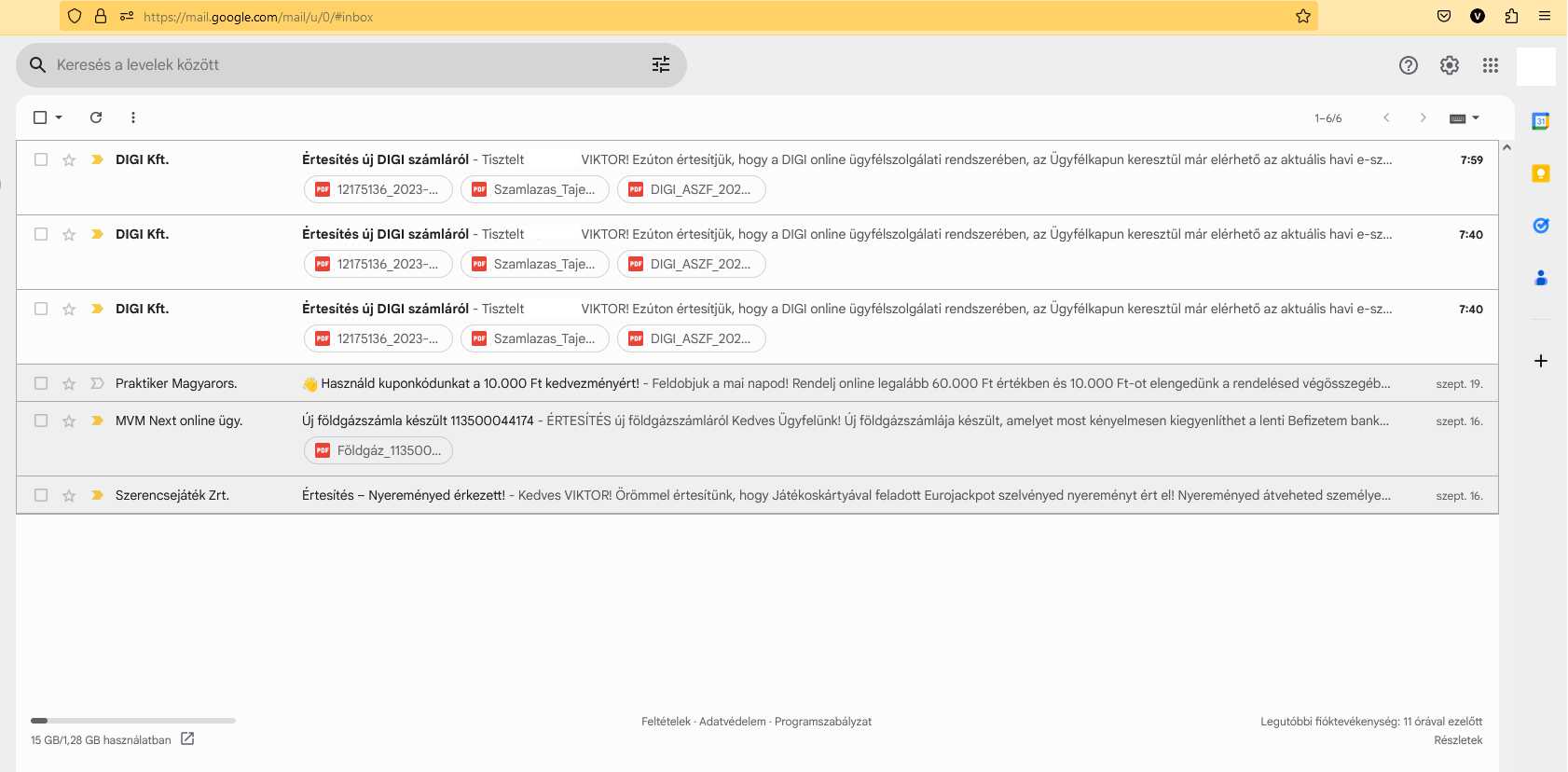Open Nyereményed érkezett! email
Screen dimensions: 1568x772
coord(404,495)
